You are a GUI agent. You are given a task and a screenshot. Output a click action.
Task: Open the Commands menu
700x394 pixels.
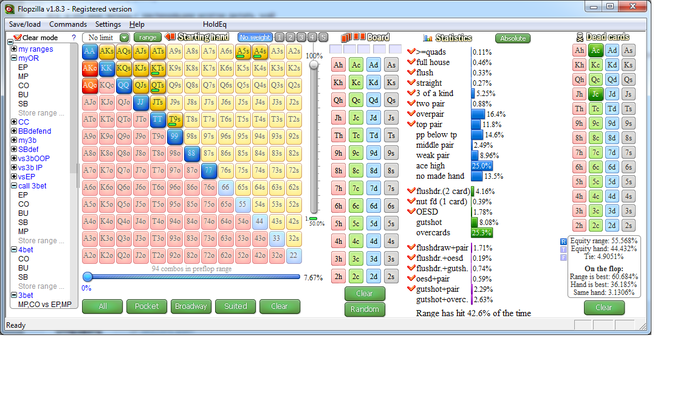68,24
